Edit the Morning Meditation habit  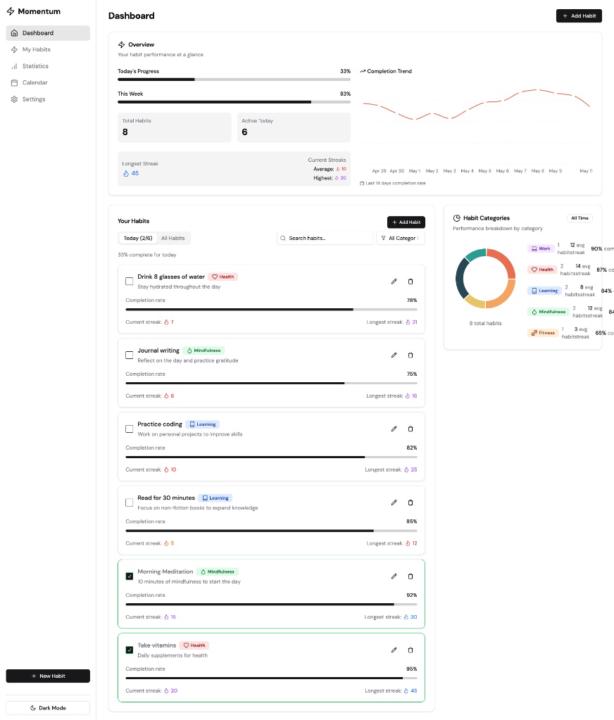coord(394,576)
